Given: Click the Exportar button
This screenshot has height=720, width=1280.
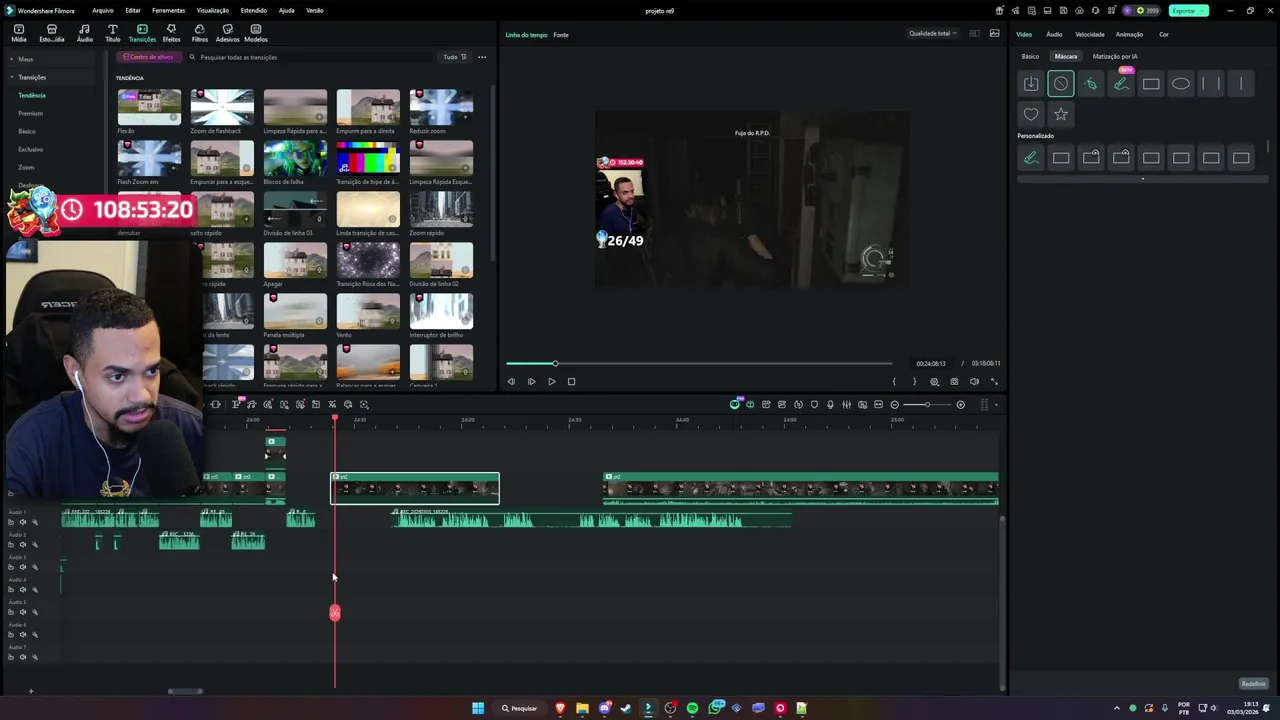Looking at the screenshot, I should point(1188,10).
